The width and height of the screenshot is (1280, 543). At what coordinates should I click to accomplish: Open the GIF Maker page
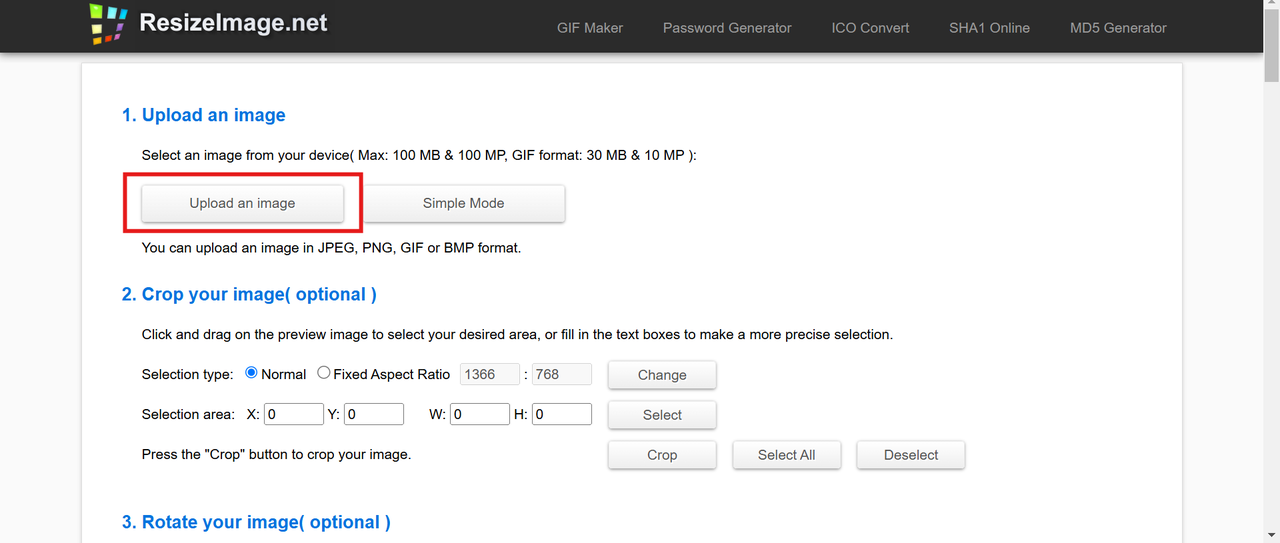pos(590,28)
